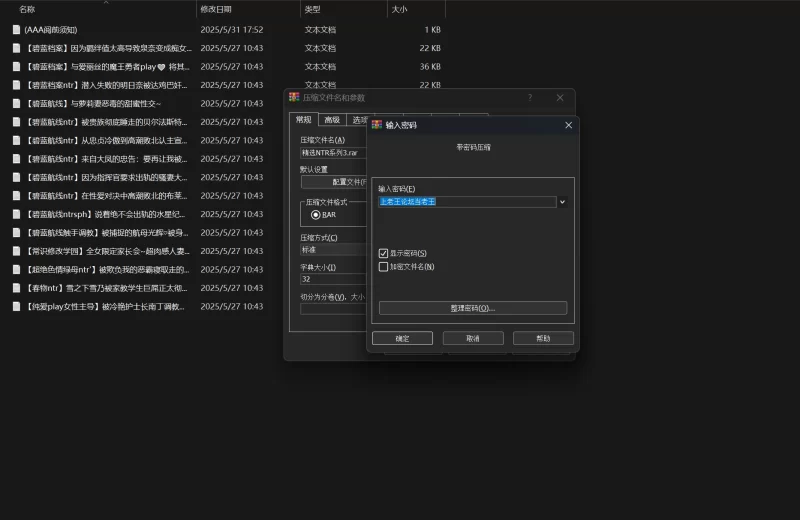
Task: Select file icon of 【纯爱play女性主导】 row
Action: [16, 306]
